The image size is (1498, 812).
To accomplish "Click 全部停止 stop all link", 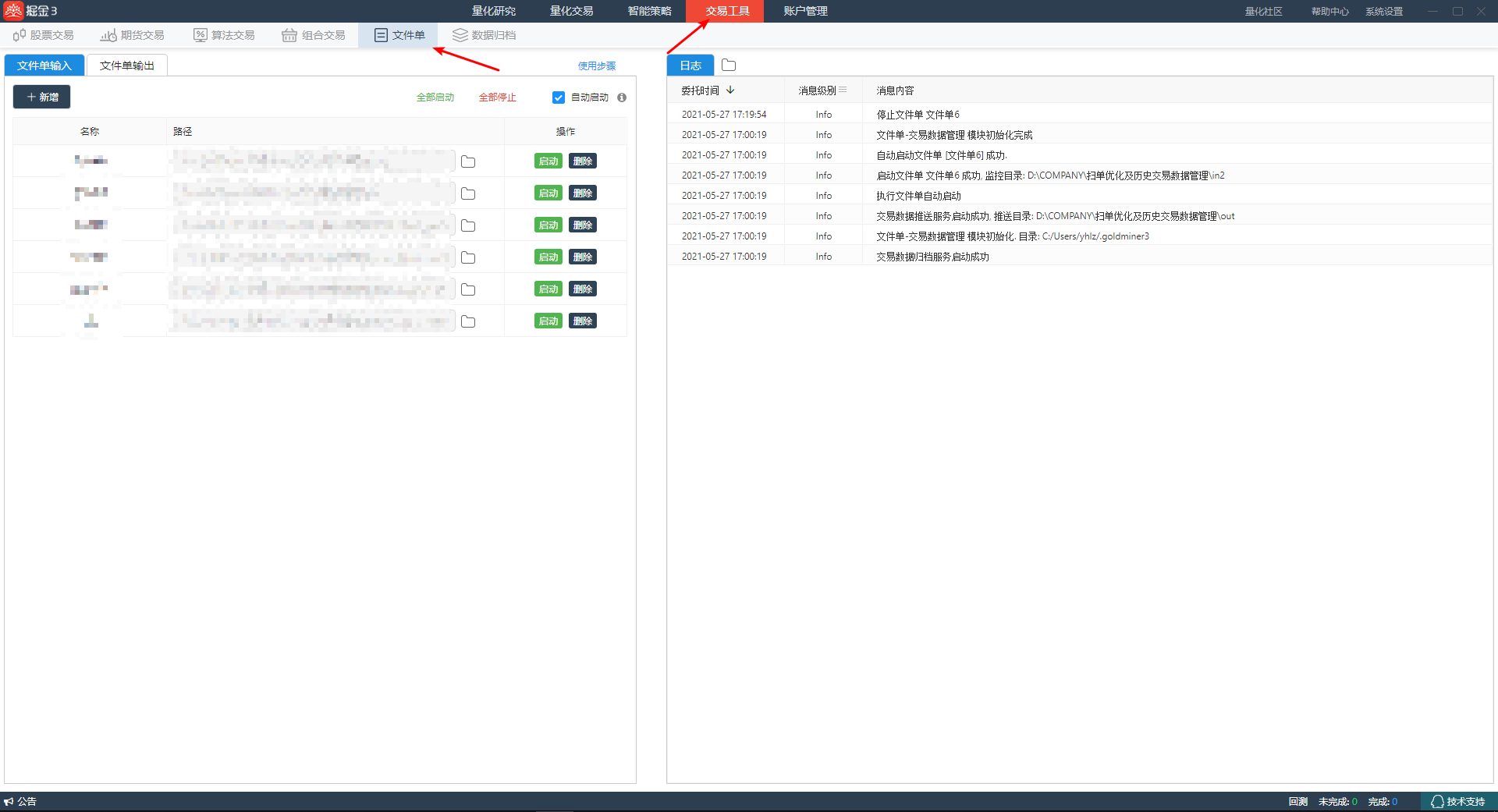I will [x=498, y=98].
